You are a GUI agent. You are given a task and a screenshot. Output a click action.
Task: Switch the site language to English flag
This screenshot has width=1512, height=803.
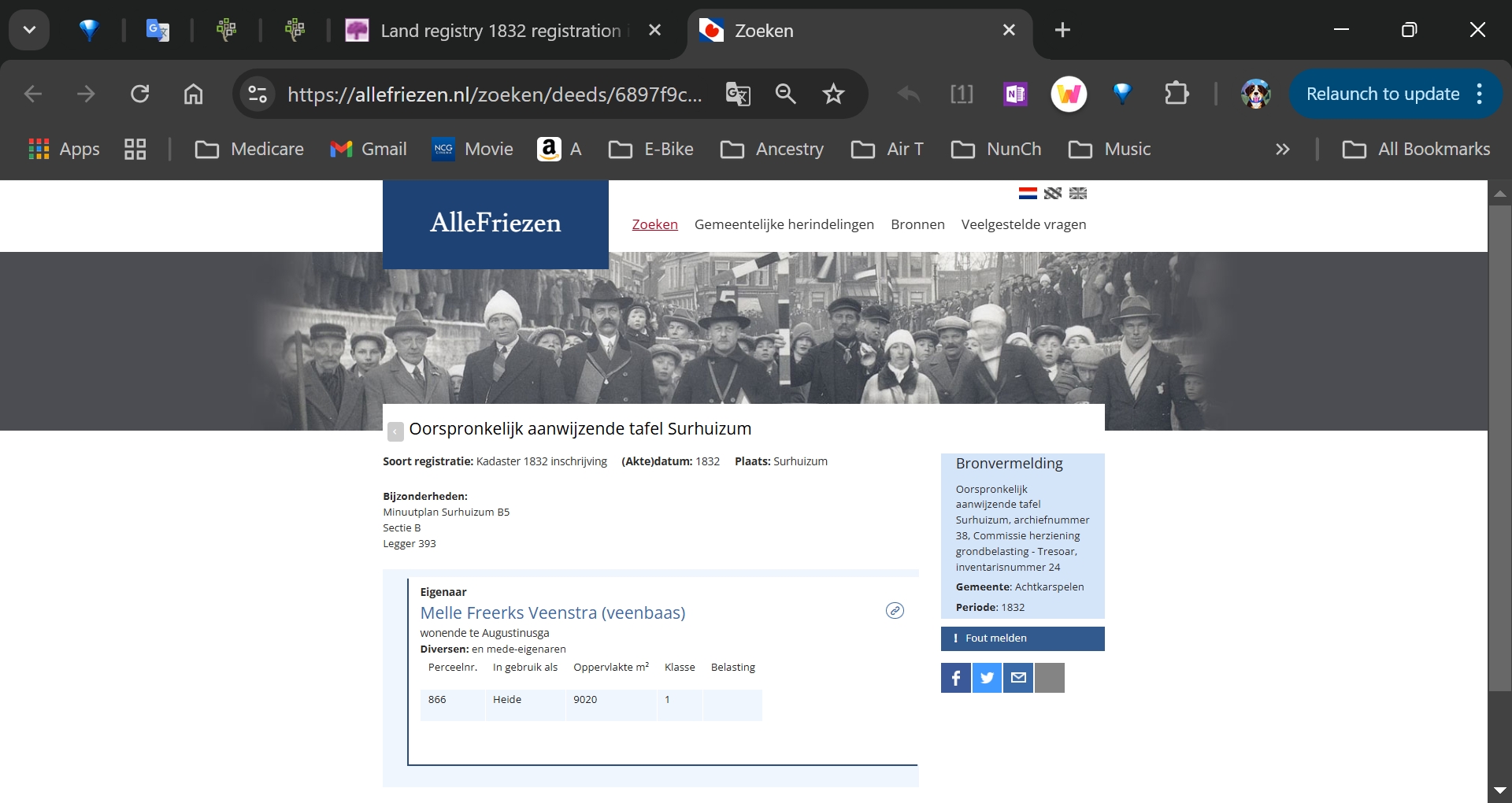1078,194
